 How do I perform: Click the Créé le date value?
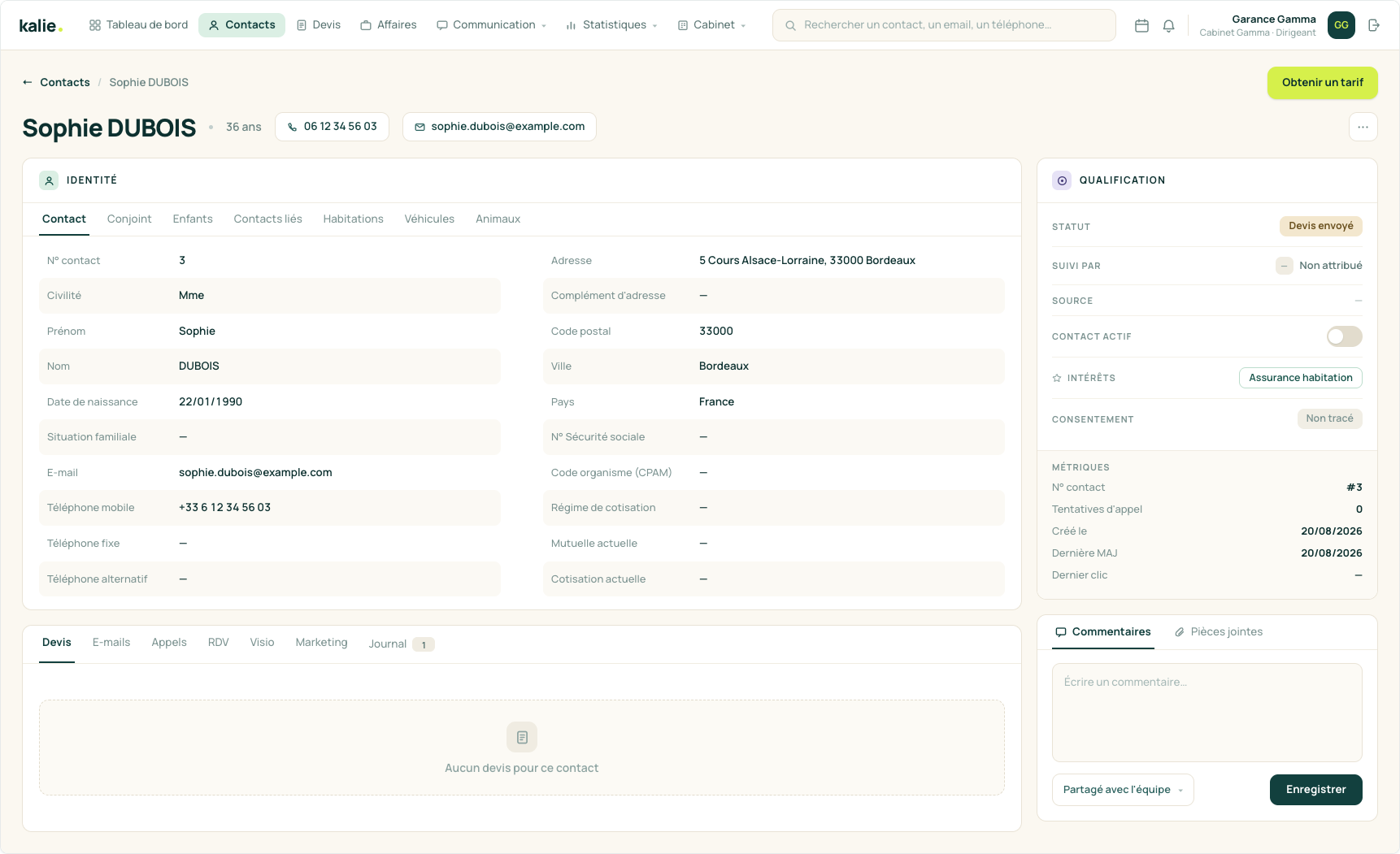coord(1332,531)
